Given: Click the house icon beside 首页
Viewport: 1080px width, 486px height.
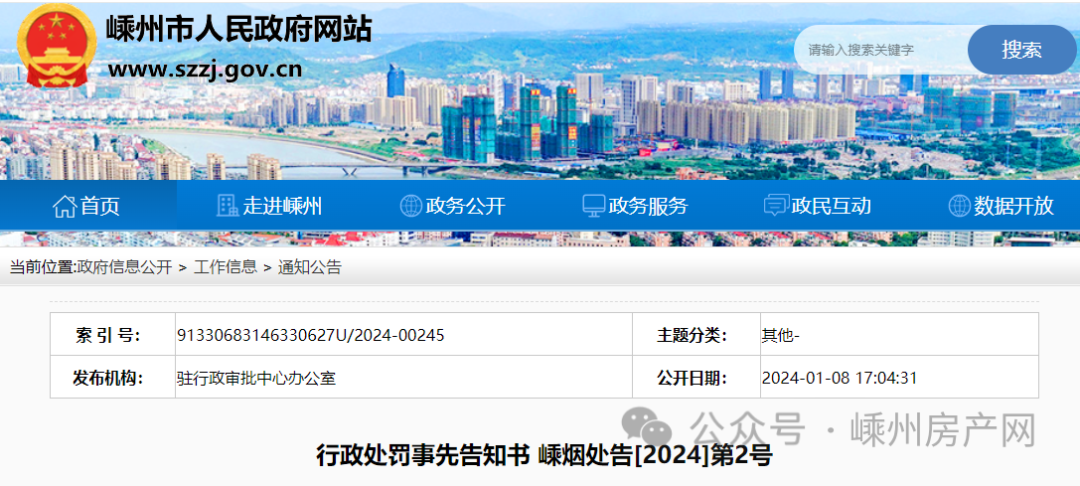Looking at the screenshot, I should [x=65, y=206].
